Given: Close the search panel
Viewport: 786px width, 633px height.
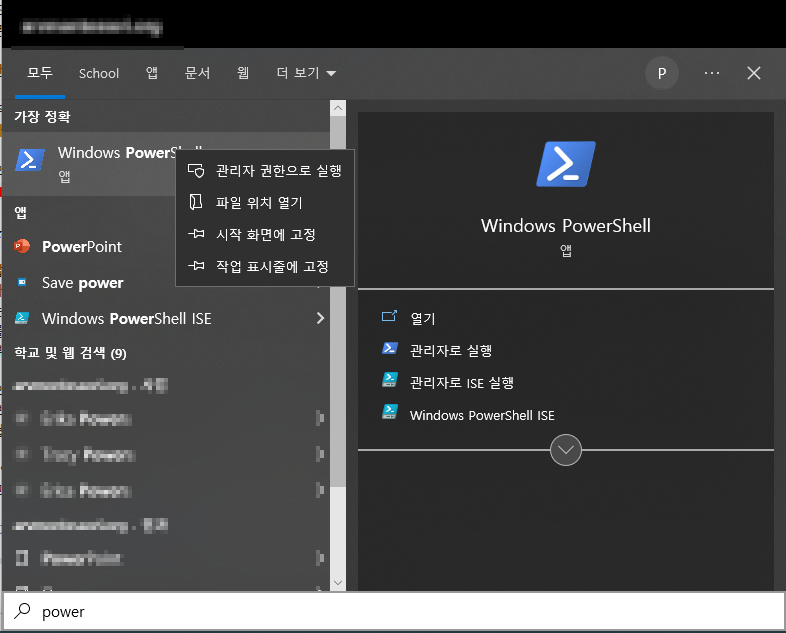Looking at the screenshot, I should tap(753, 73).
